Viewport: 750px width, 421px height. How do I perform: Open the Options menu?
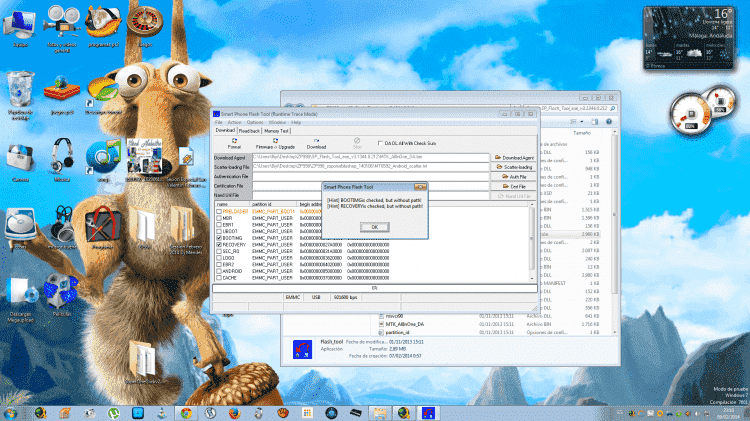click(255, 122)
